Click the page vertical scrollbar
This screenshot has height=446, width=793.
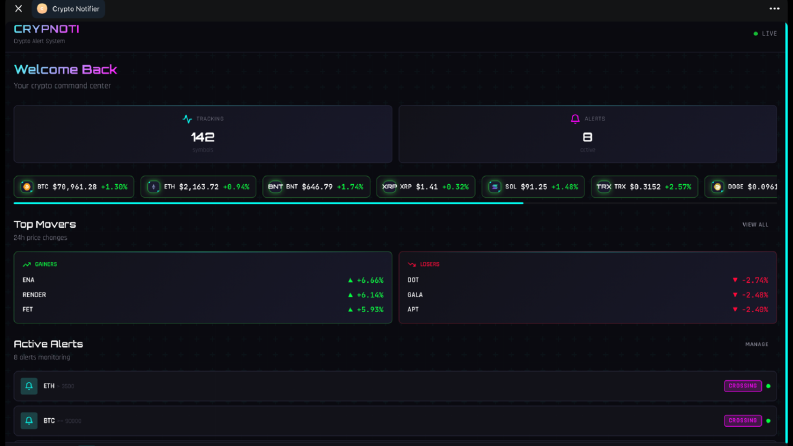[x=787, y=233]
